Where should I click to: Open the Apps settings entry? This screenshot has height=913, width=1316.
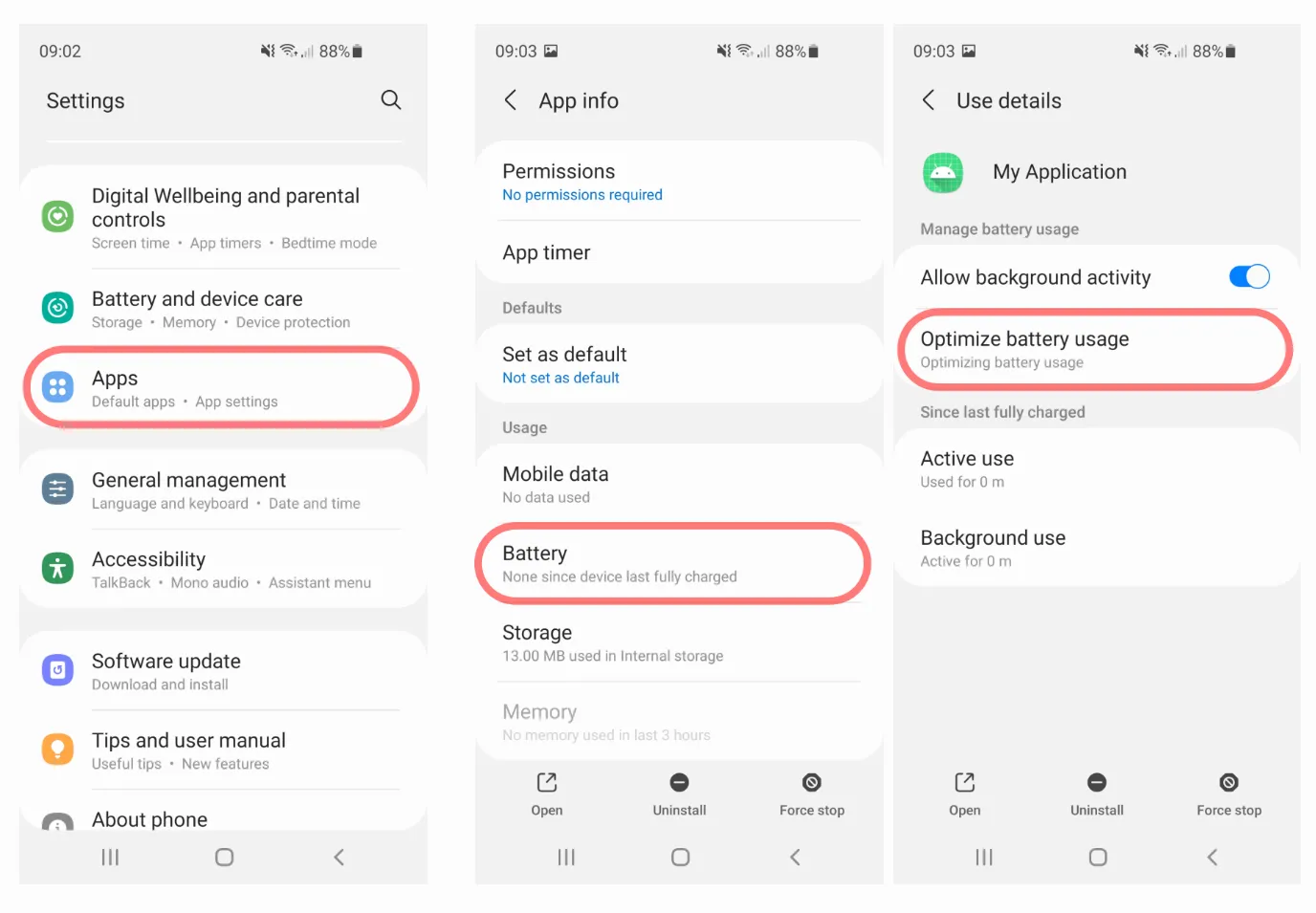[x=222, y=388]
